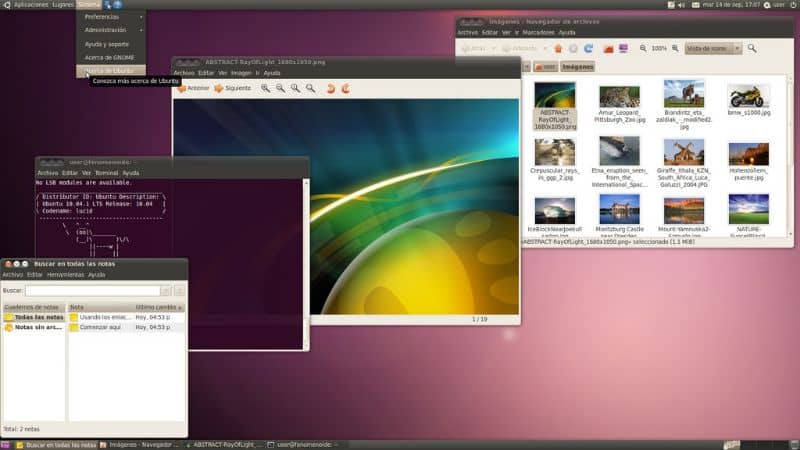Open Ayuda menu in image viewer
The width and height of the screenshot is (800, 450).
[x=272, y=73]
